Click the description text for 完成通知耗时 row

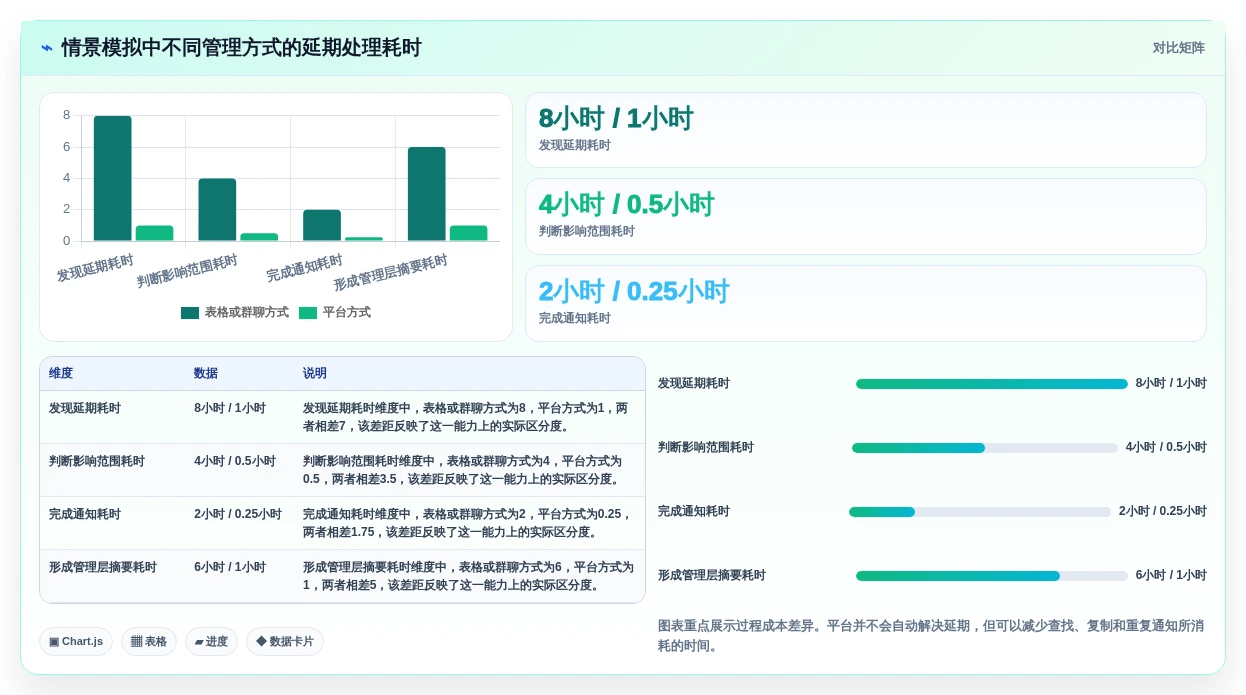[468, 523]
